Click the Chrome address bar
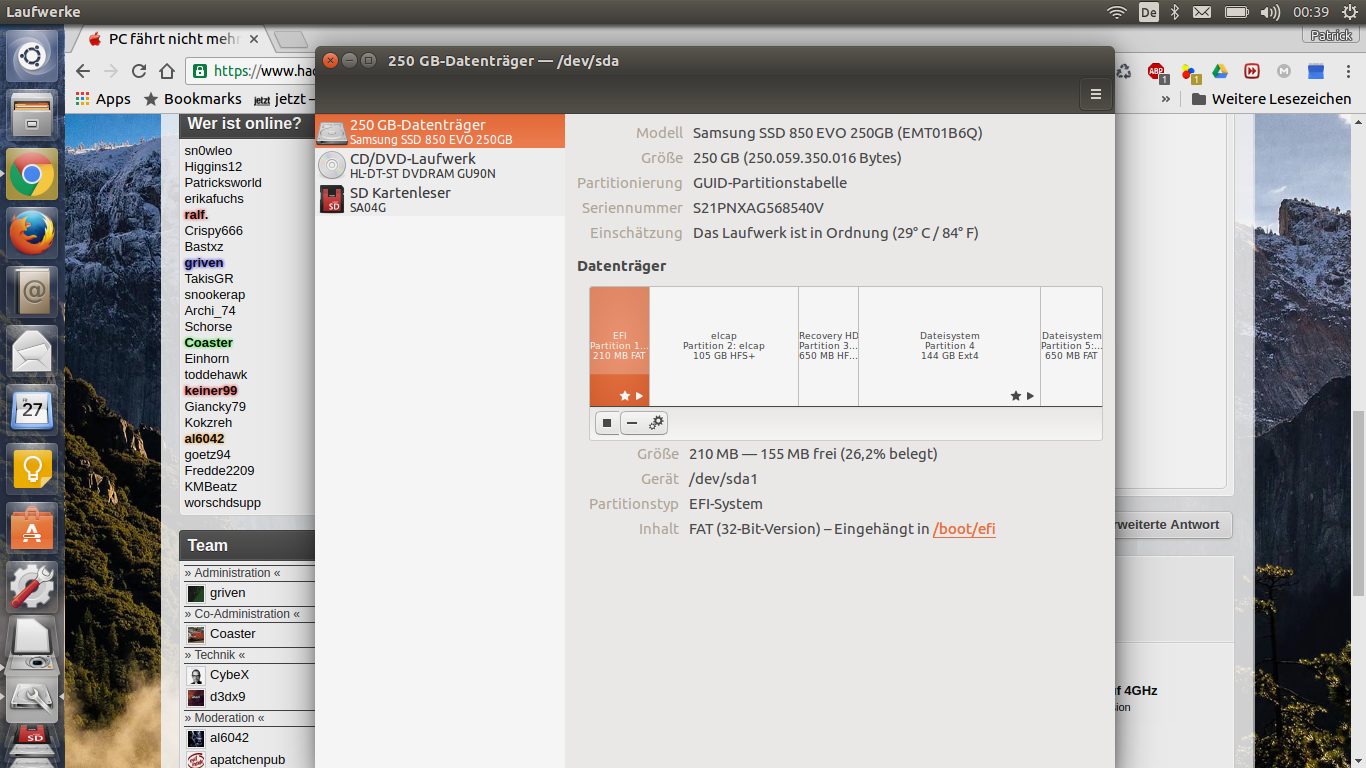1366x768 pixels. click(x=255, y=71)
